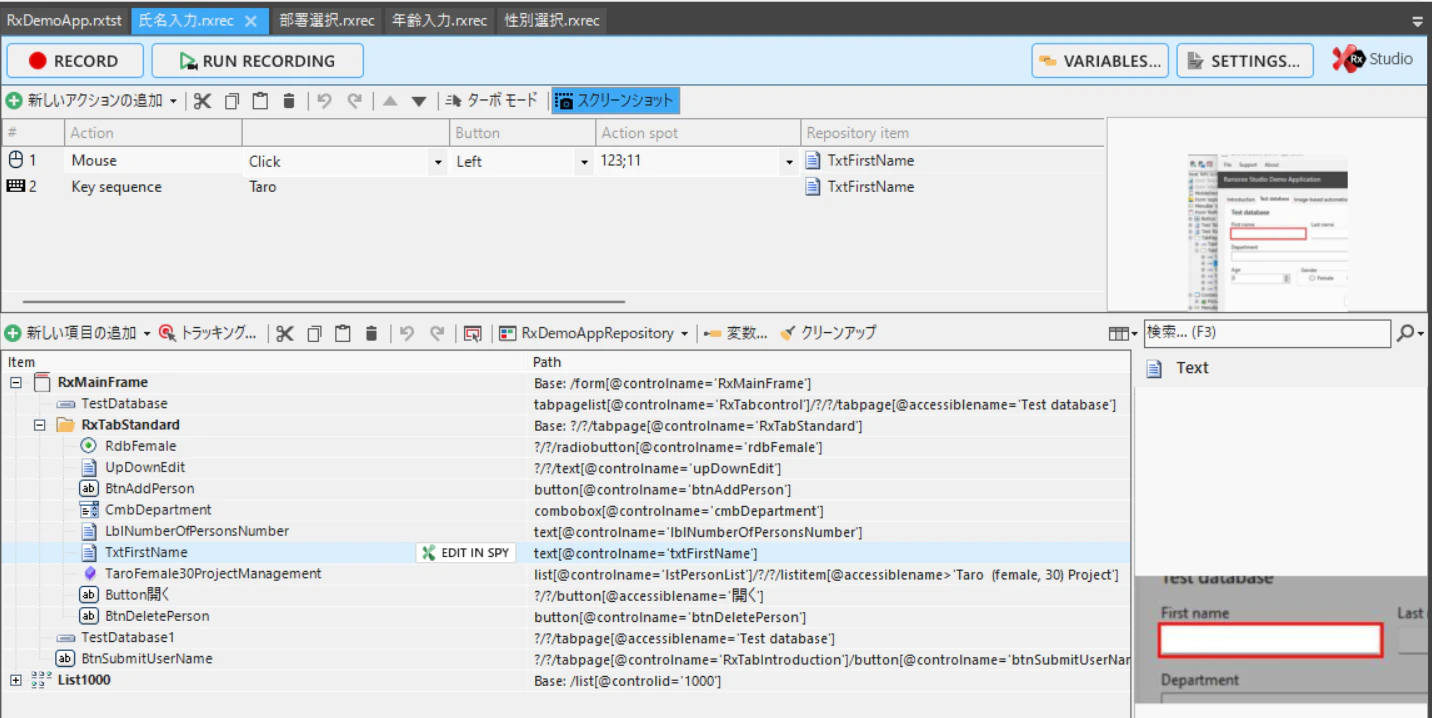Paste in the repository toolbar

[343, 333]
